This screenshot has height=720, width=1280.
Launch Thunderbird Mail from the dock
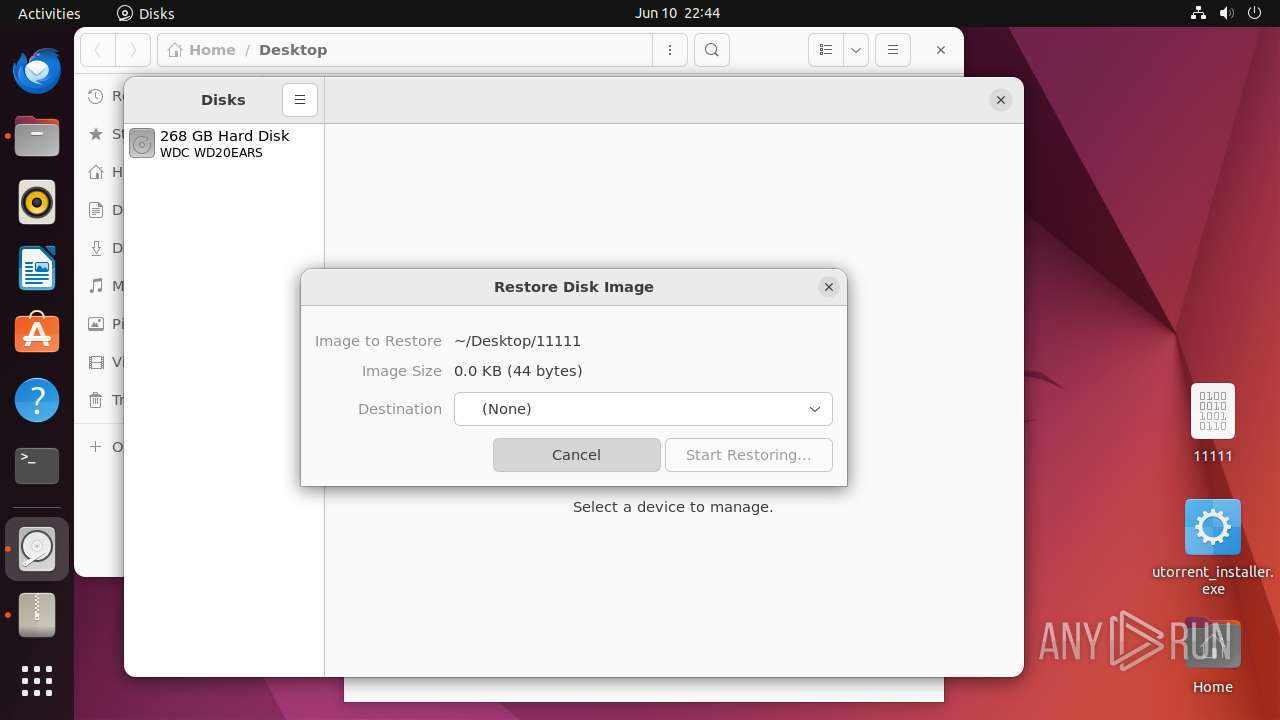point(37,71)
